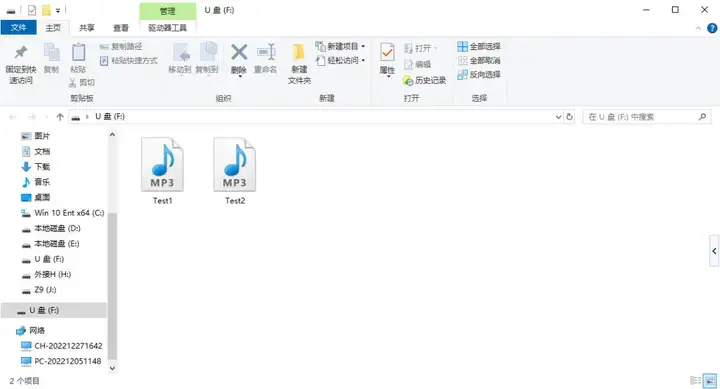Open Quick Access Toolbar customize dropdown
The image size is (720, 389).
pos(58,10)
